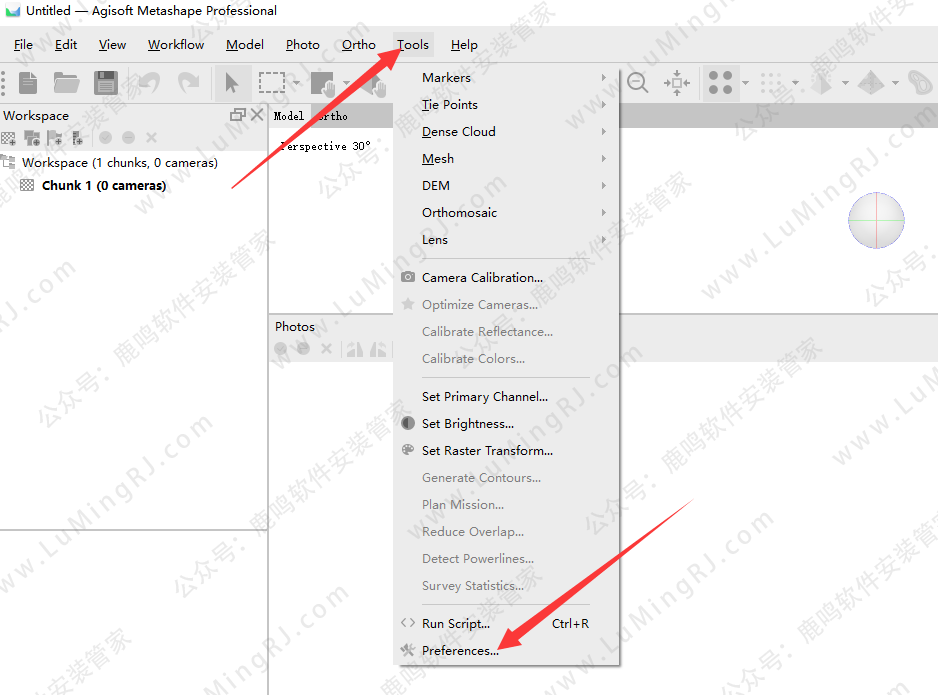
Task: Expand the Dense Cloud submenu
Action: pos(459,132)
